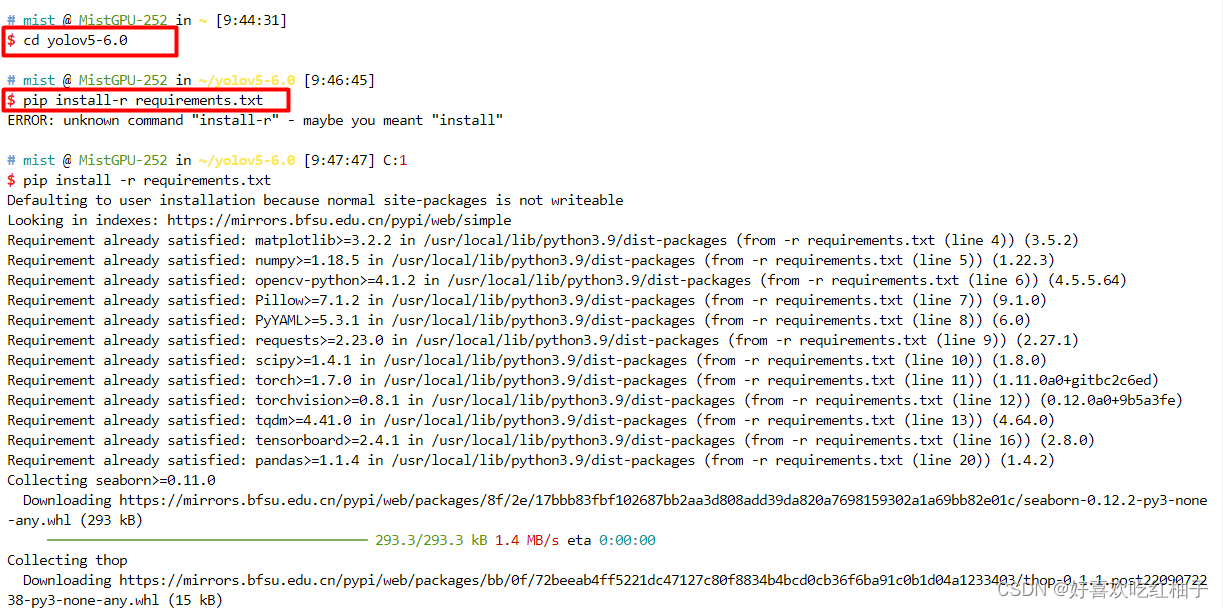Click the corrected 'pip install -r requirements.txt' line

[x=139, y=181]
